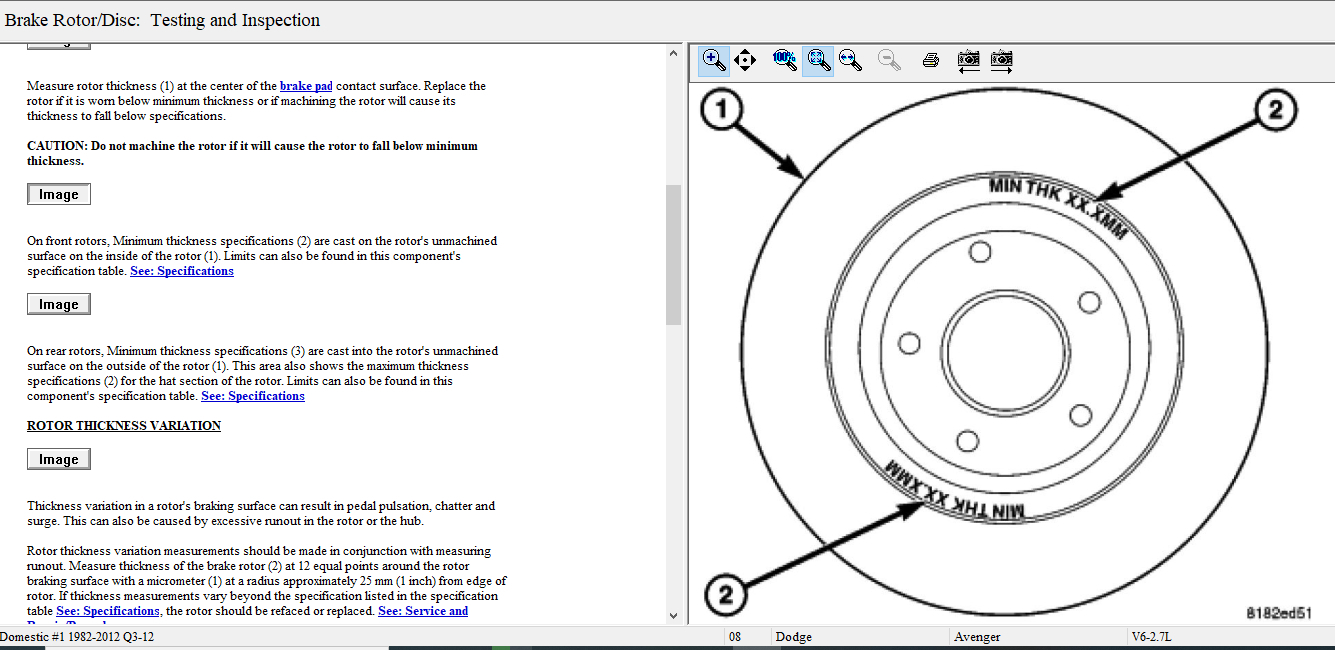Follow See: Specifications link in rear rotors paragraph
Viewport: 1335px width, 650px height.
click(x=253, y=396)
